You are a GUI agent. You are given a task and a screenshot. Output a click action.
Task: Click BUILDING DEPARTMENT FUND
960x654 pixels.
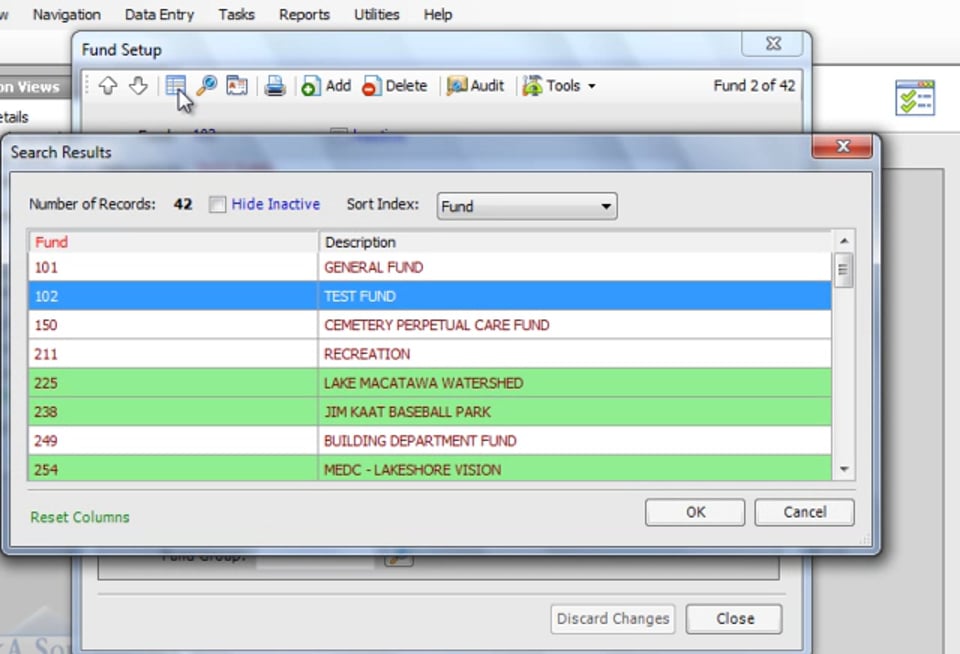575,440
